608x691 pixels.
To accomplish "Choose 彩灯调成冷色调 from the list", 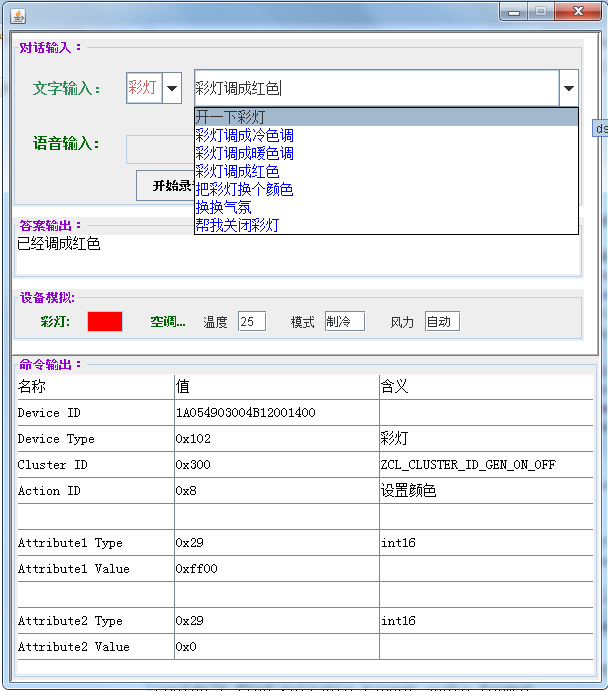I will pyautogui.click(x=386, y=135).
